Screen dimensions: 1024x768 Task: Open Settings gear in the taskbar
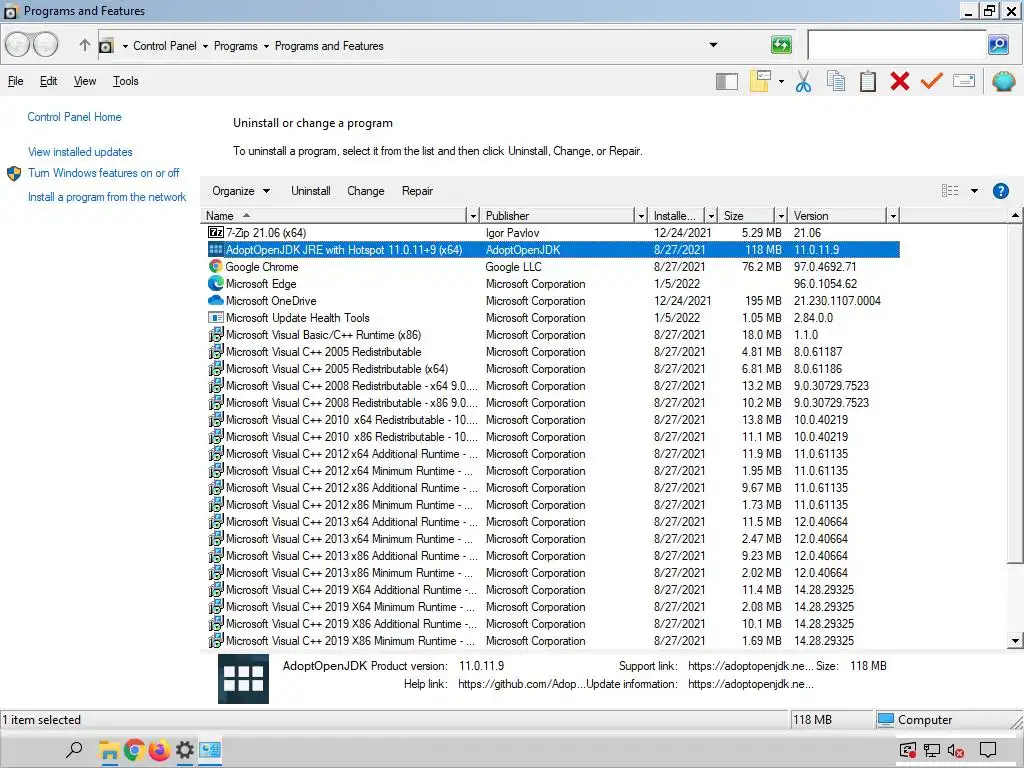tap(185, 750)
